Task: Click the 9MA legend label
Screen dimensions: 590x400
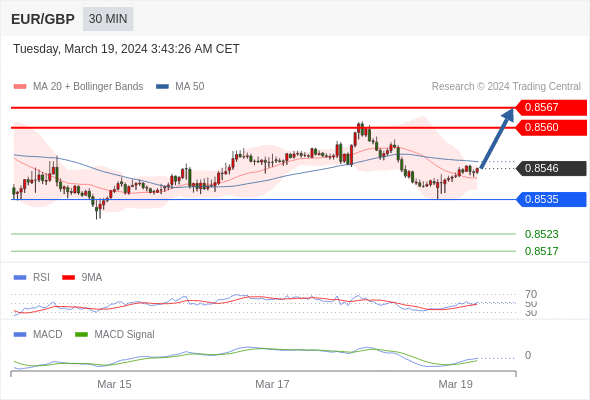Action: click(92, 278)
